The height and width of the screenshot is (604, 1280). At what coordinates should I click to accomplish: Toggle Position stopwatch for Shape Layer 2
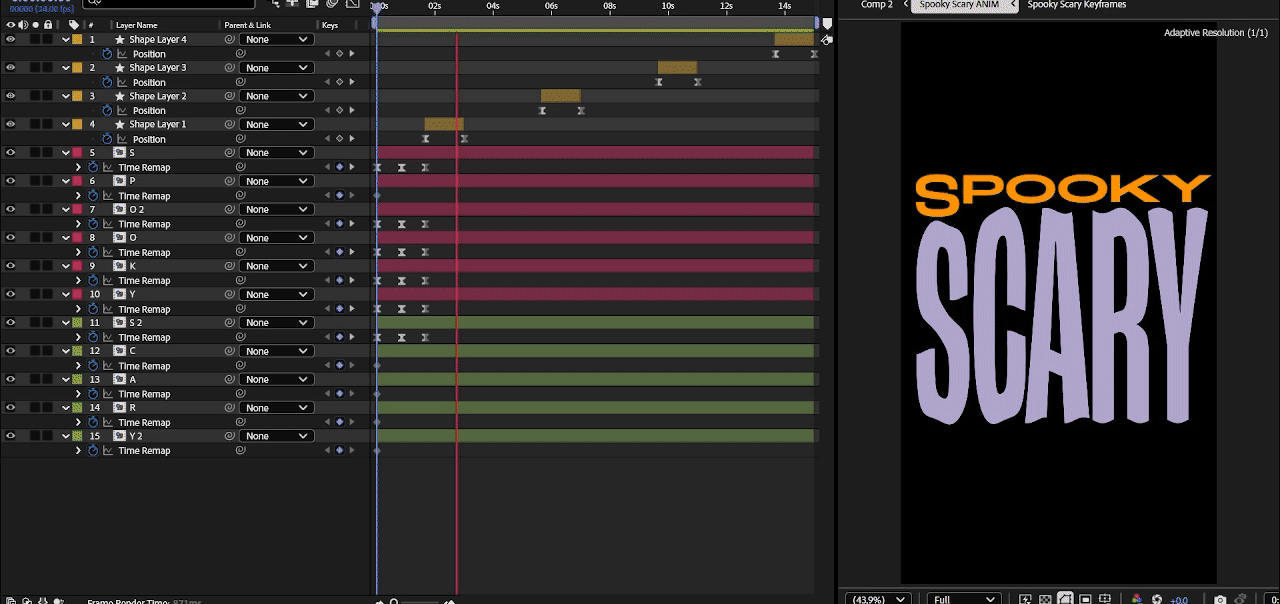107,111
